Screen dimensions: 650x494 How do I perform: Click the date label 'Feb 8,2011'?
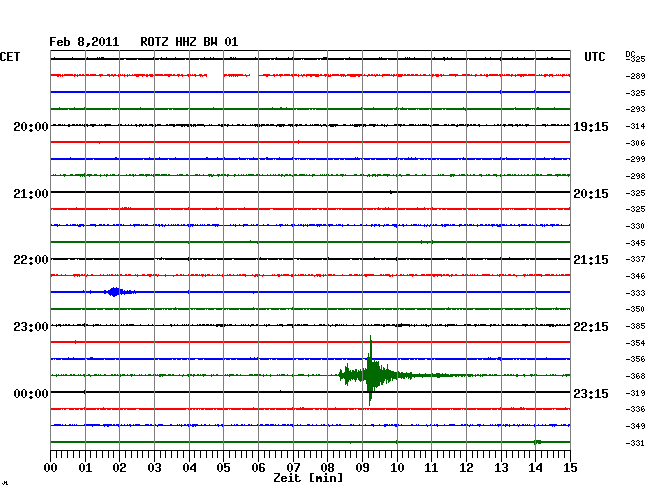pyautogui.click(x=84, y=42)
